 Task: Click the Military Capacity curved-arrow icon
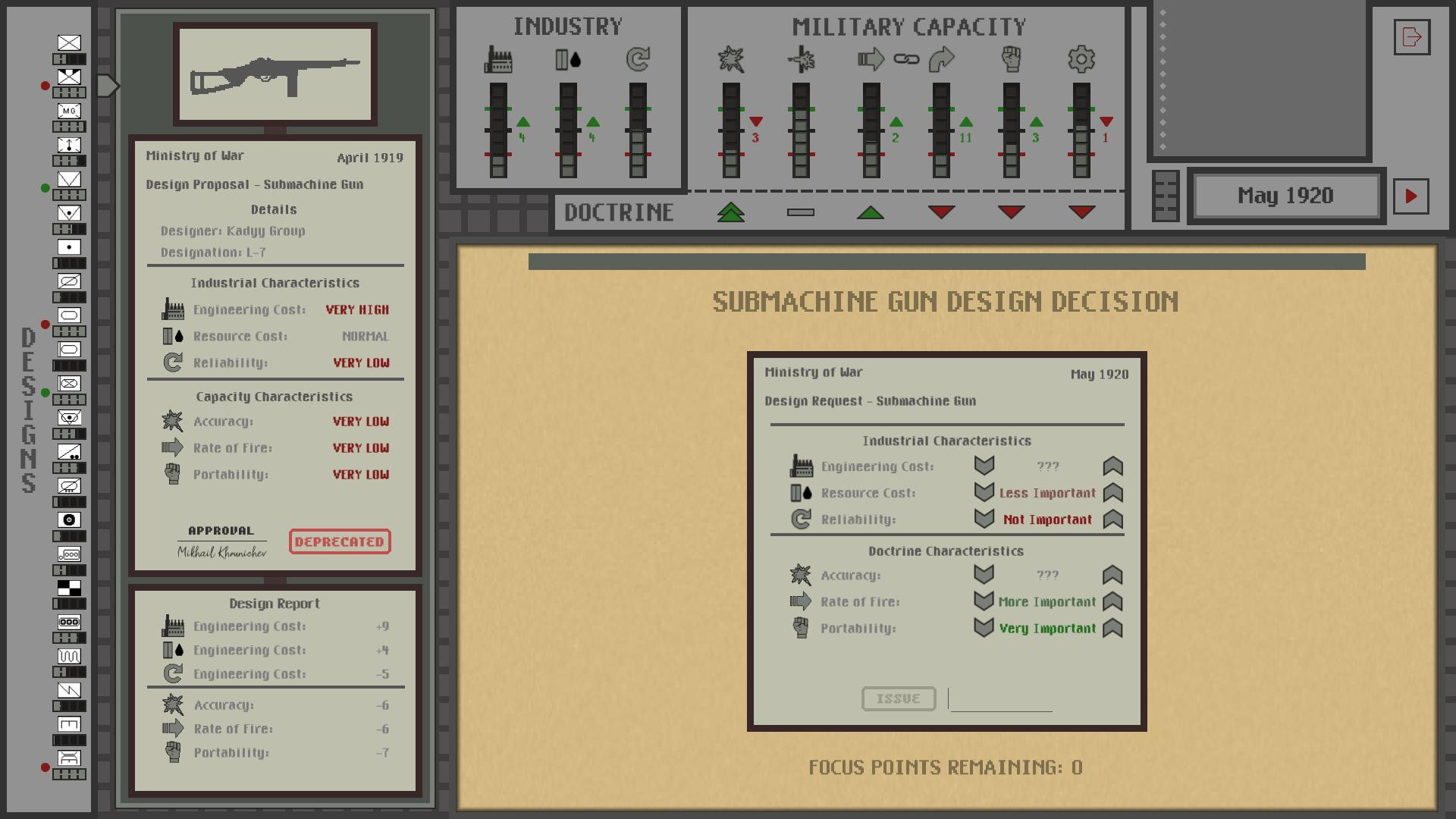(x=941, y=59)
